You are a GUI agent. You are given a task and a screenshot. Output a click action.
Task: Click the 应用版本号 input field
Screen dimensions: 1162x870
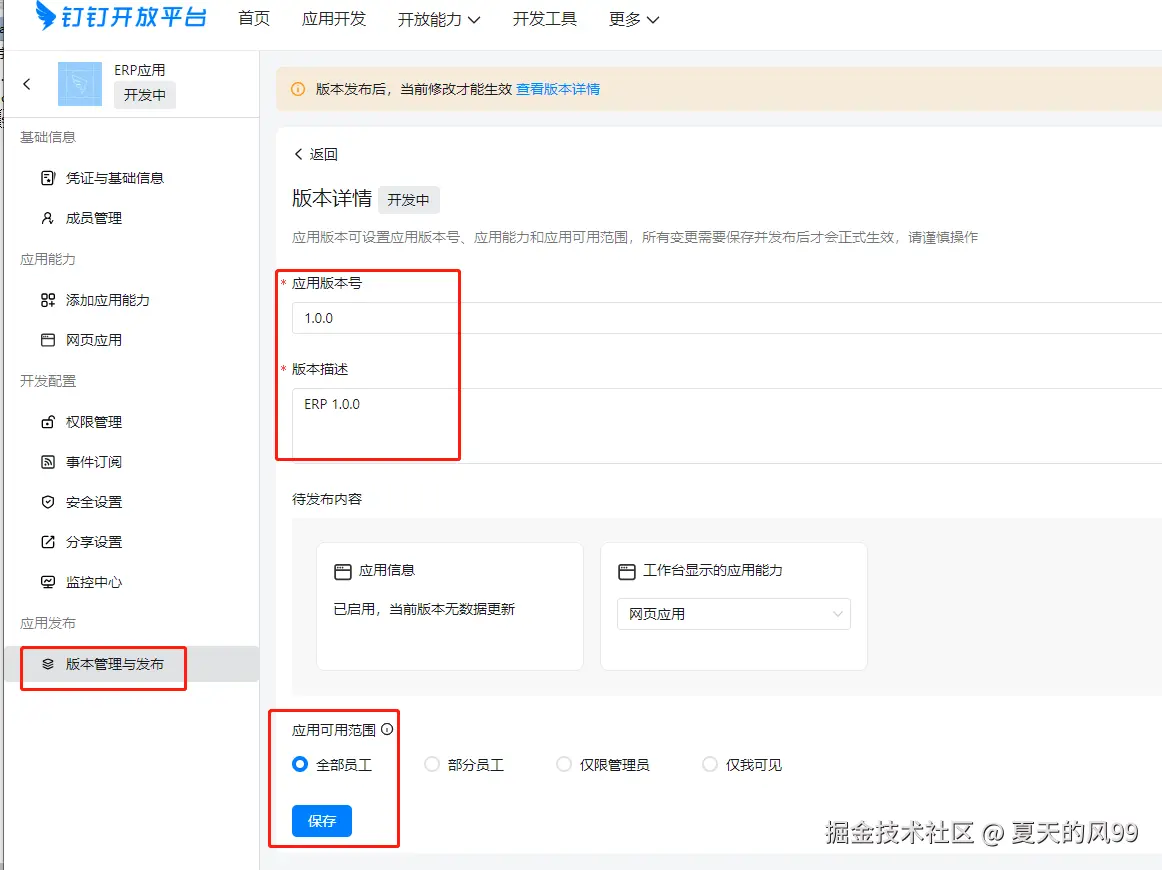click(x=727, y=318)
